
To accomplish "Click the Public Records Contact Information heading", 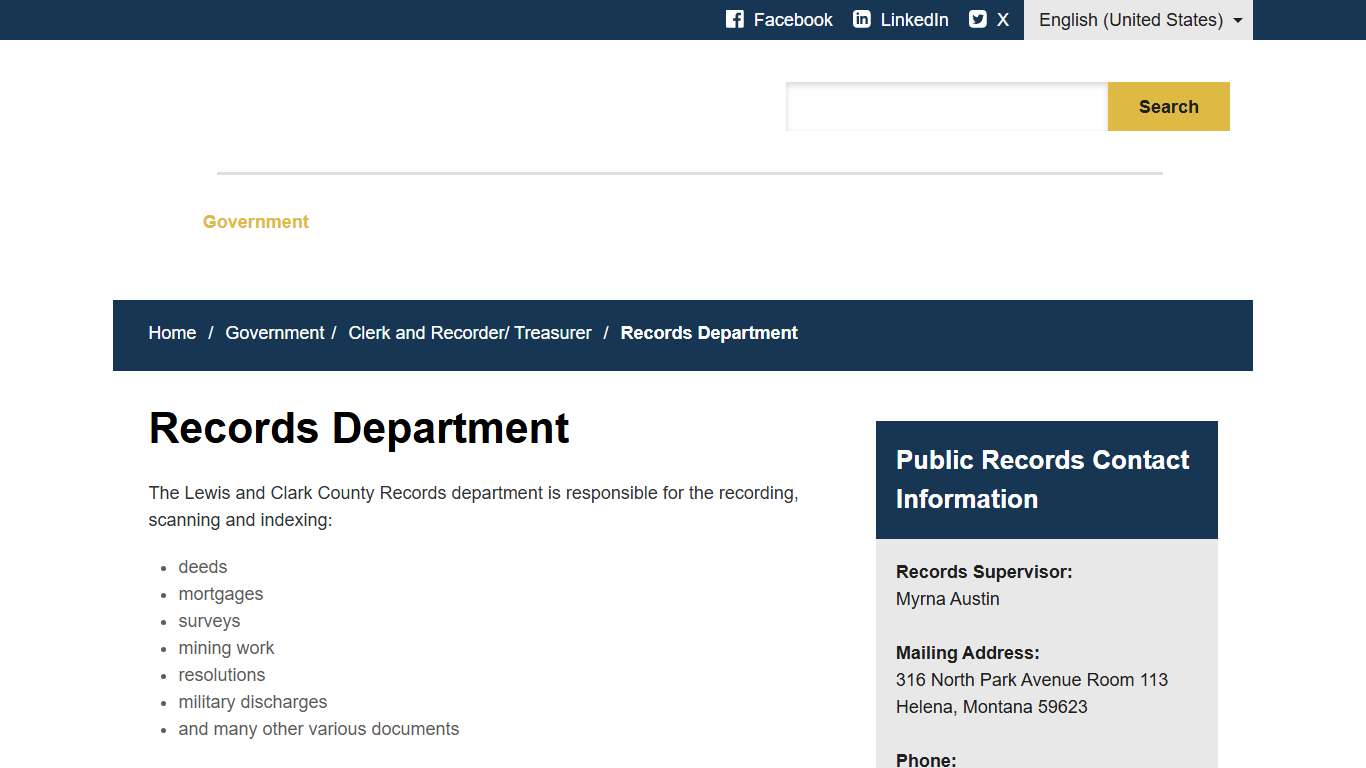I will click(1042, 479).
